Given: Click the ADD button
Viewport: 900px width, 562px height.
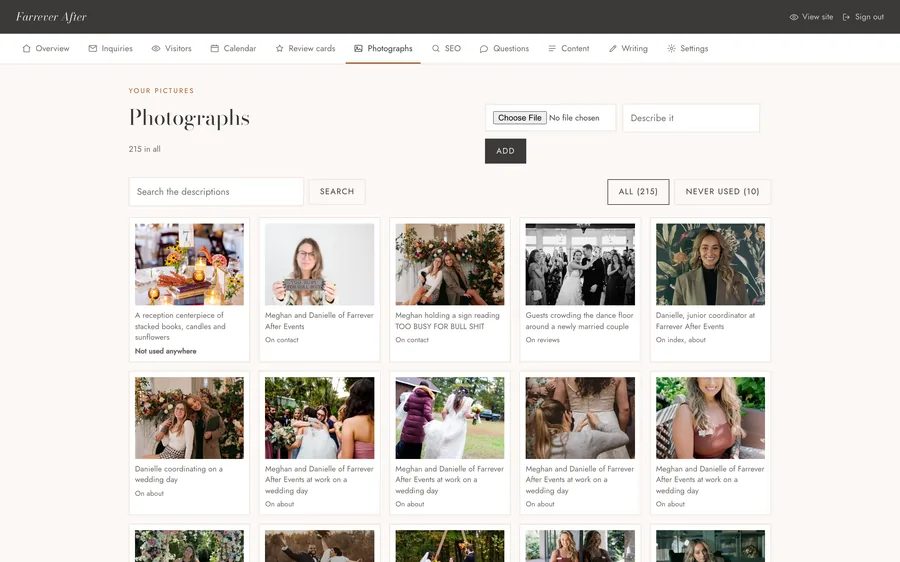Looking at the screenshot, I should (x=505, y=151).
